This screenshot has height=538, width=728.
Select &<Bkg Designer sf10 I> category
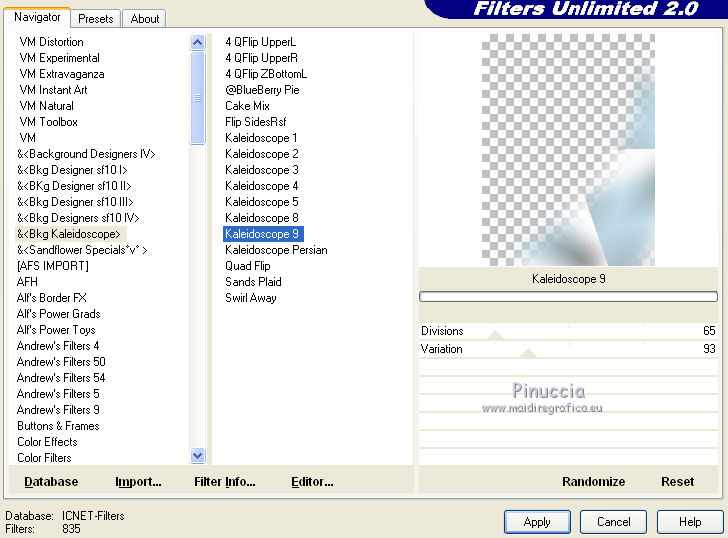tap(72, 170)
